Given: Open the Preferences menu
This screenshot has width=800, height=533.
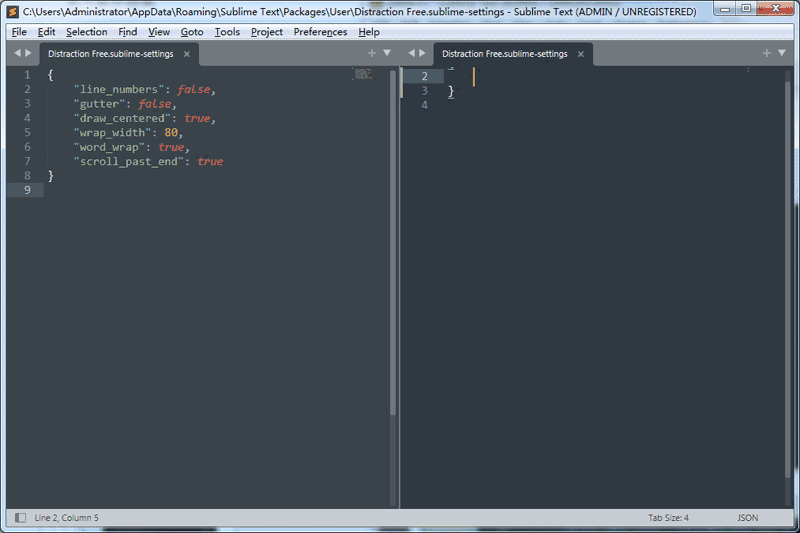Looking at the screenshot, I should coord(320,32).
